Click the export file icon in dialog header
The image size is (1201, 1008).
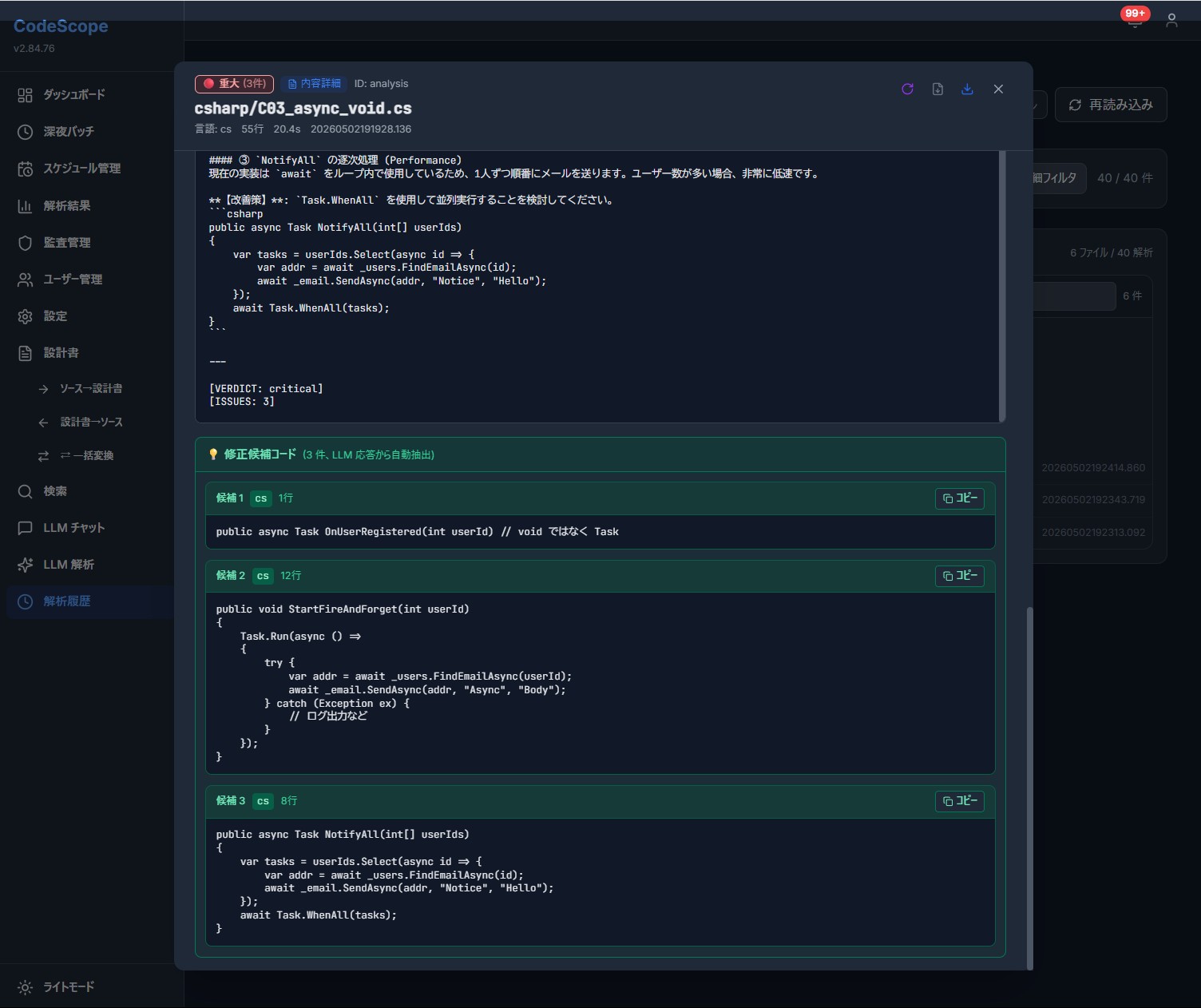[937, 89]
